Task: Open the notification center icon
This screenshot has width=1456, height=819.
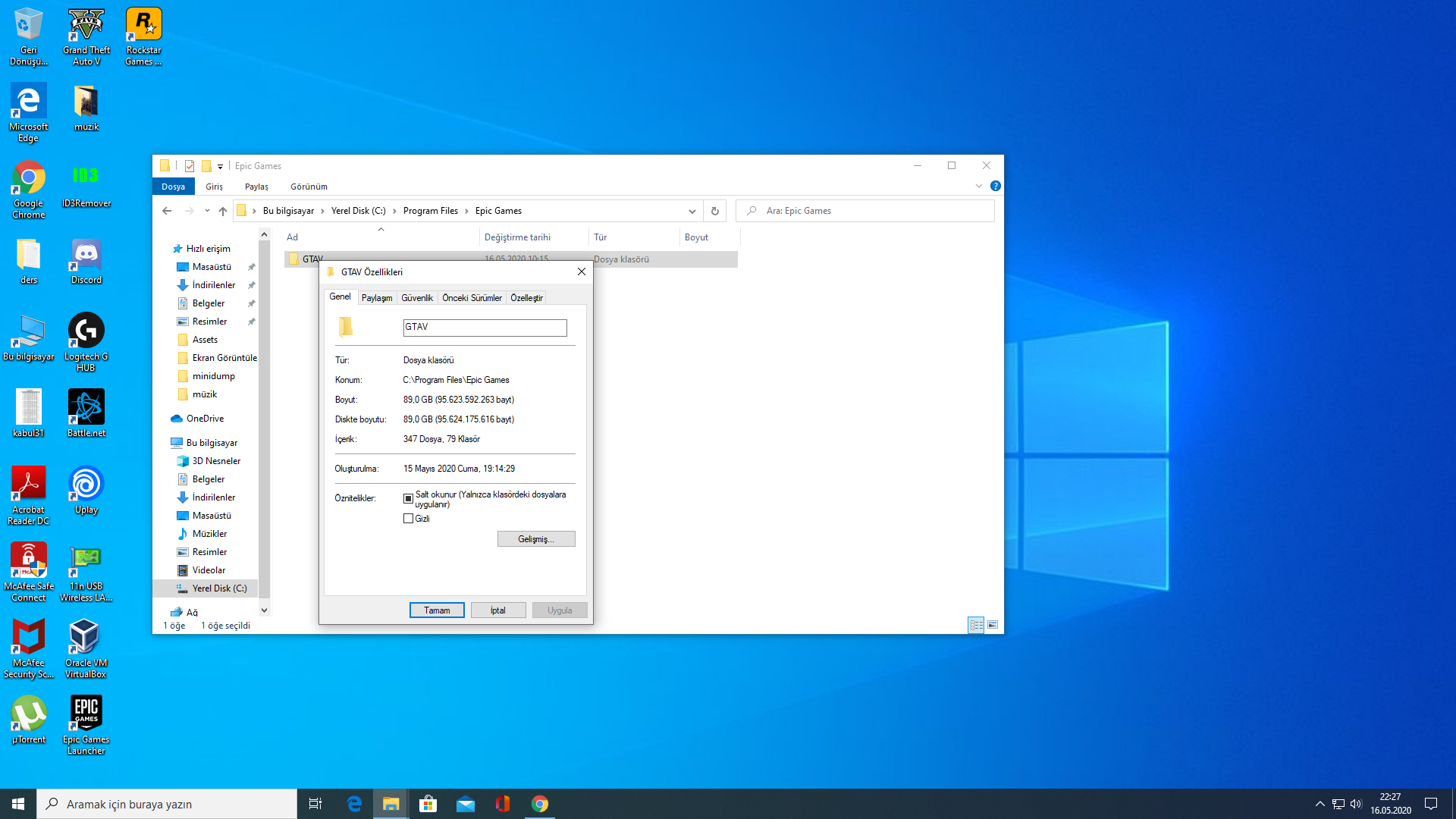Action: point(1431,804)
